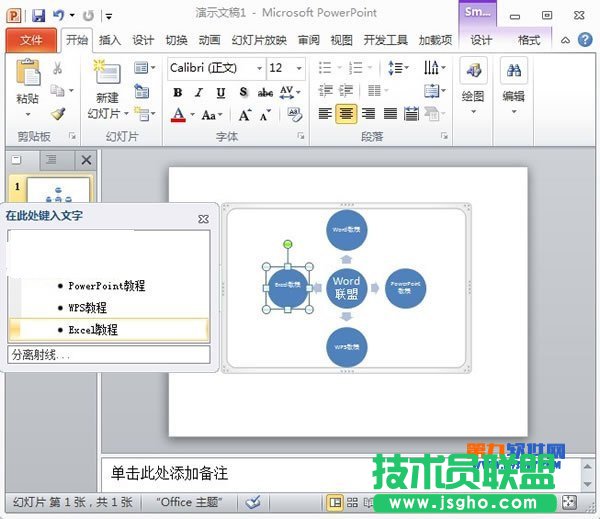Close the 在此处键入文字 text pane
This screenshot has height=519, width=600.
[204, 219]
